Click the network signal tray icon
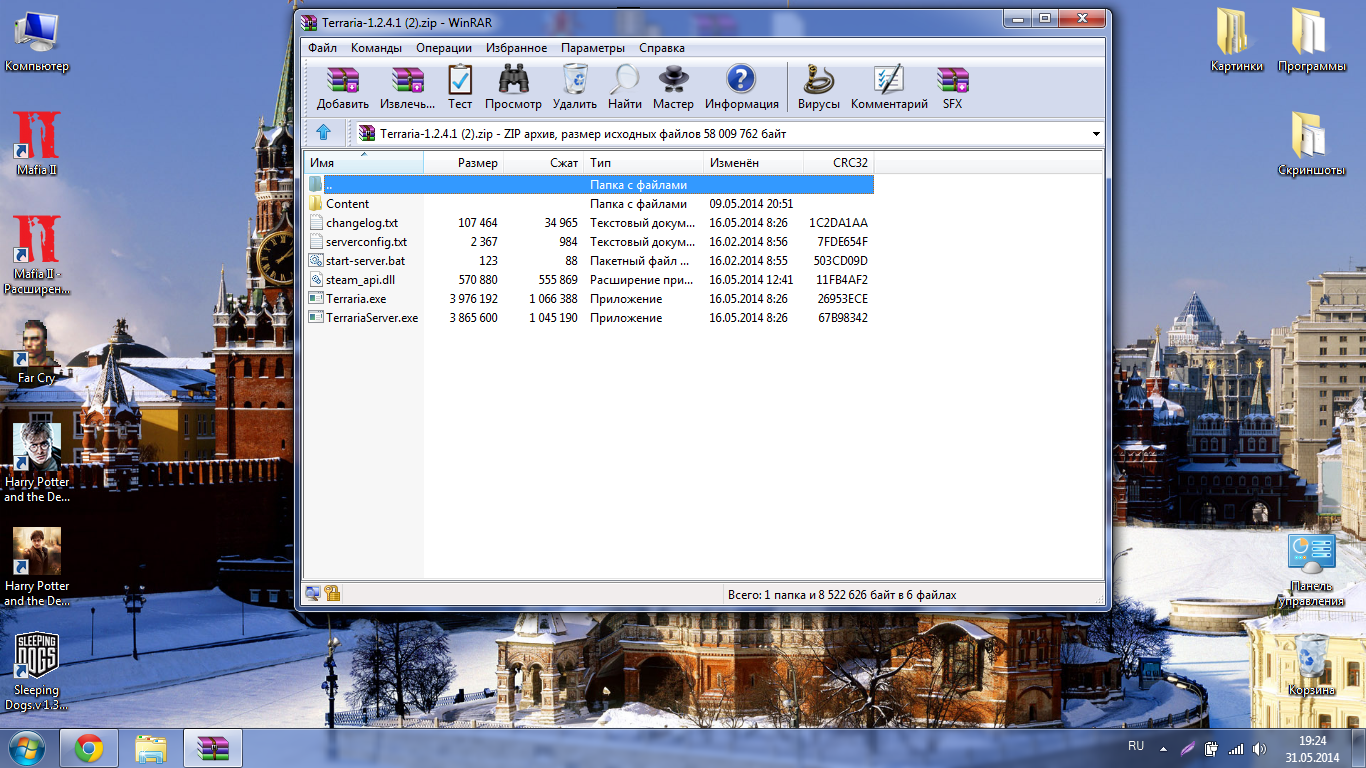The height and width of the screenshot is (768, 1366). click(1236, 748)
